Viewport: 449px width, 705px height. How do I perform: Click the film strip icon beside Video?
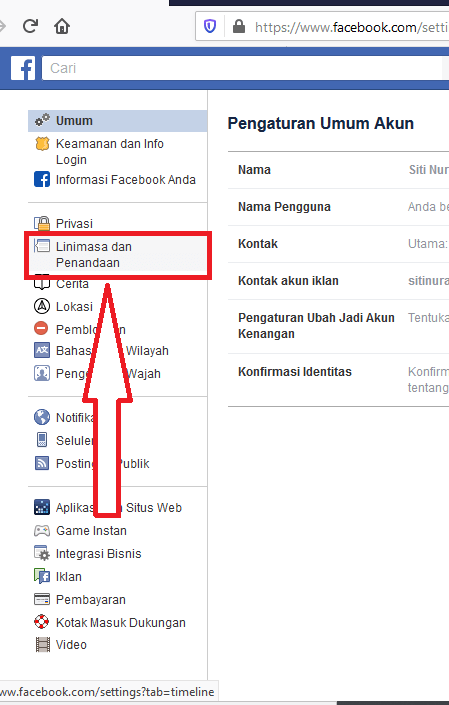pyautogui.click(x=43, y=644)
